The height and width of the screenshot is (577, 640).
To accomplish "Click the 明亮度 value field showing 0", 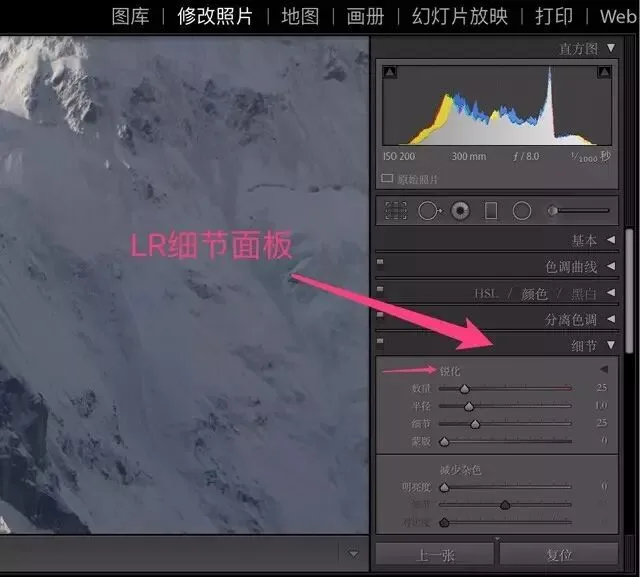I will click(604, 486).
